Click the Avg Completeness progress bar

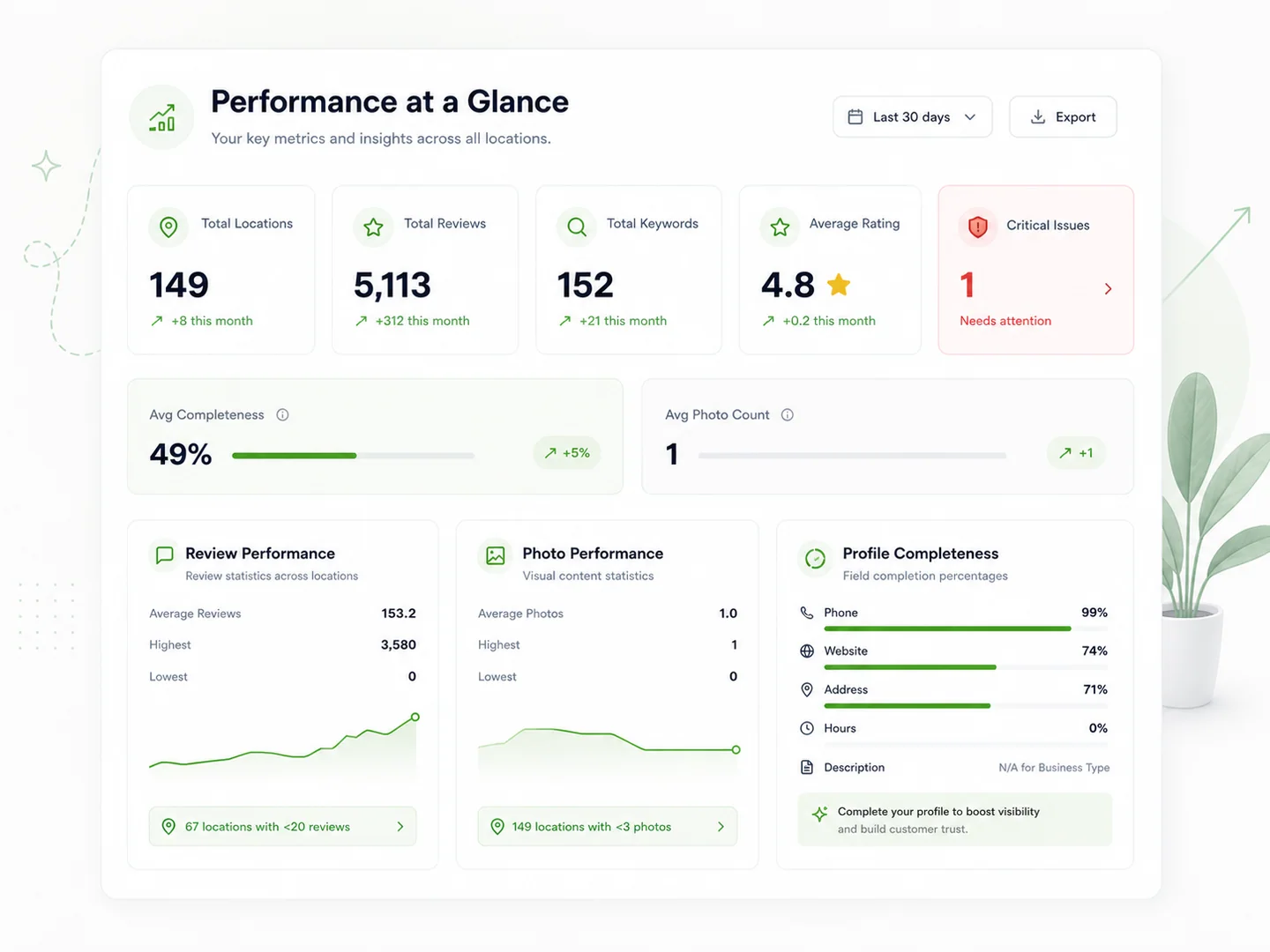coord(353,456)
